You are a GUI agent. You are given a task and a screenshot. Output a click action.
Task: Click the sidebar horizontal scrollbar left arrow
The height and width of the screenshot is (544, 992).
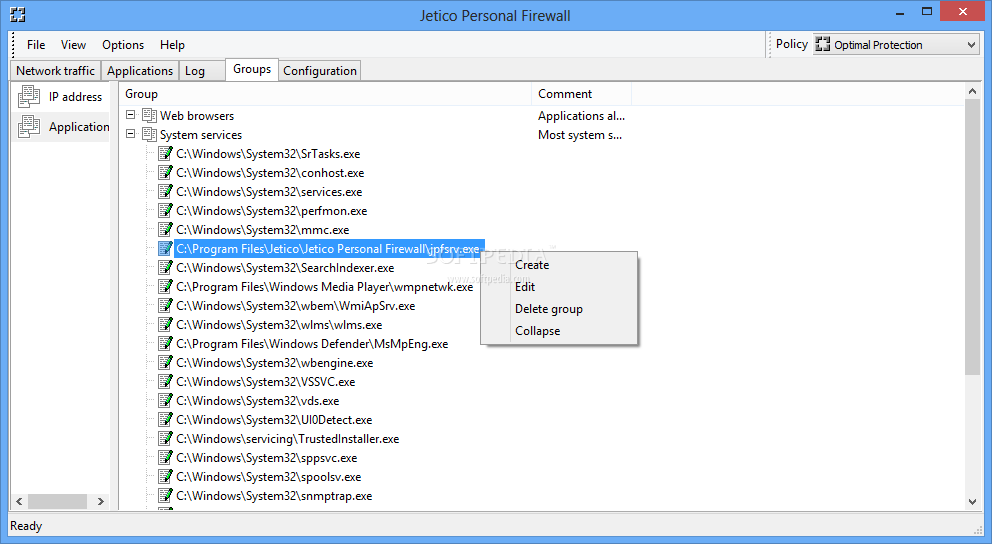(x=19, y=501)
